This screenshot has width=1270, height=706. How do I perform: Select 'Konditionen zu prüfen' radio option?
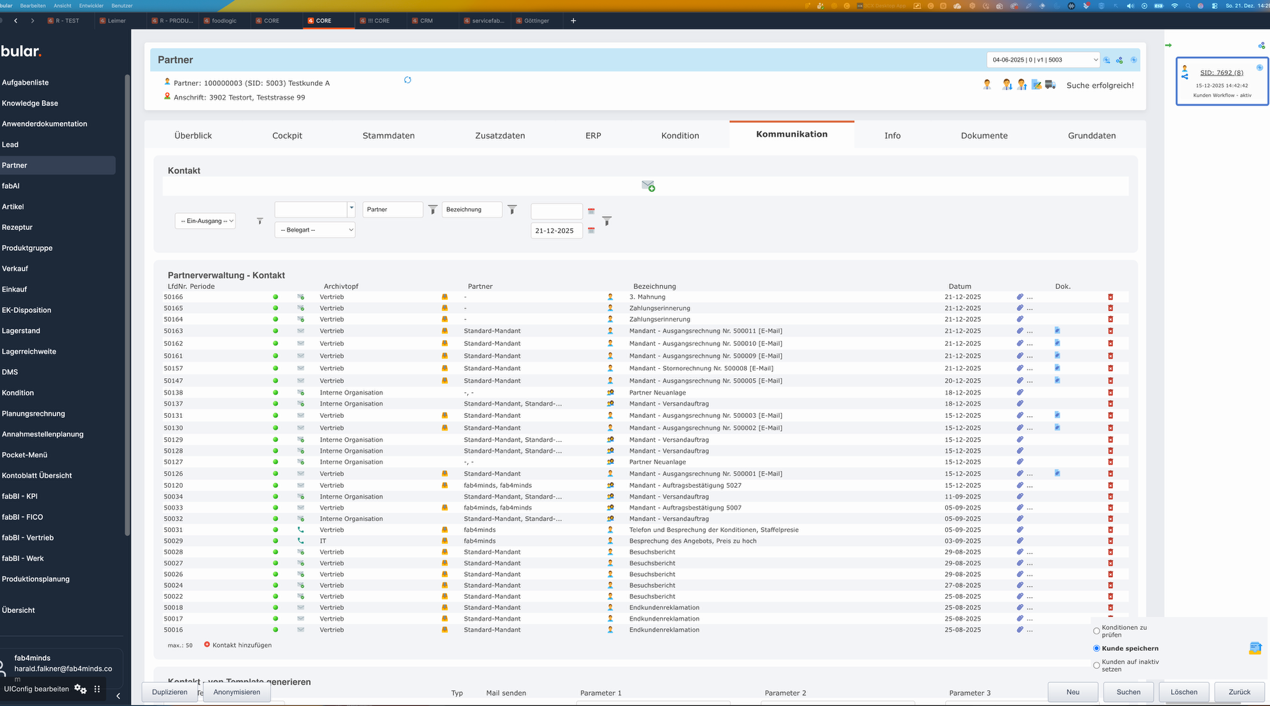pyautogui.click(x=1096, y=631)
